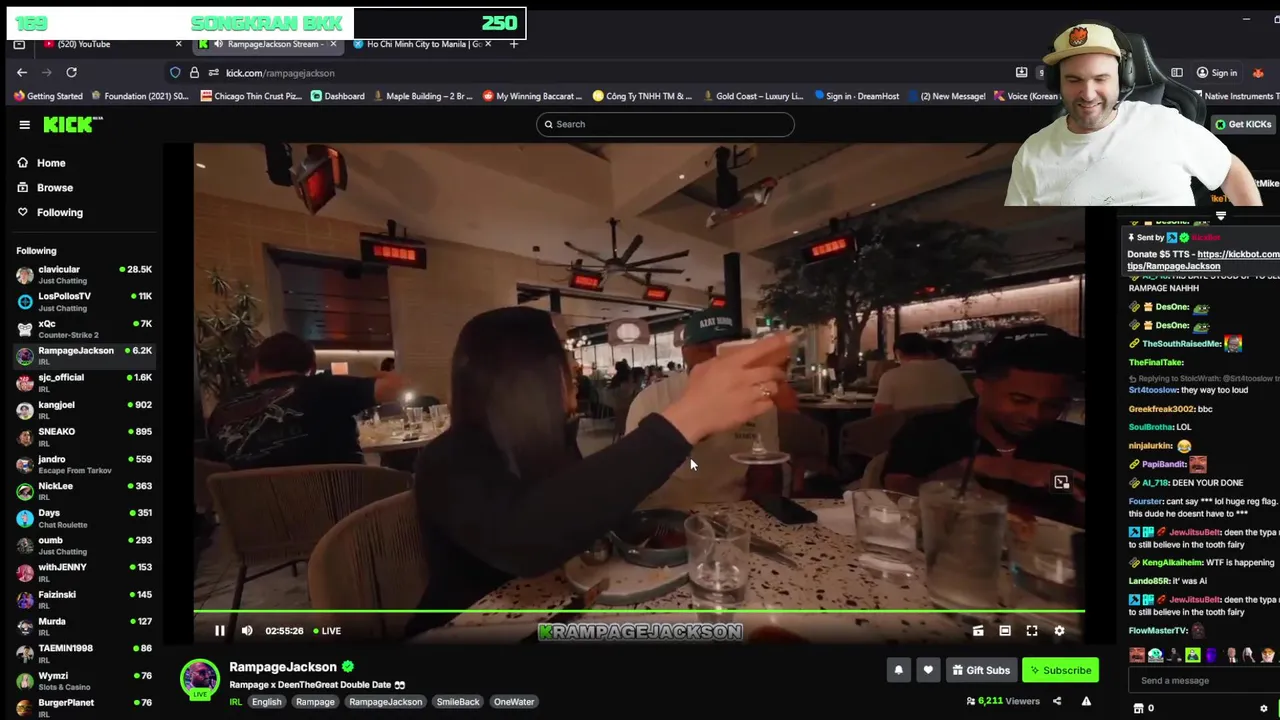Focus the Kick search field
1280x720 pixels.
[665, 124]
